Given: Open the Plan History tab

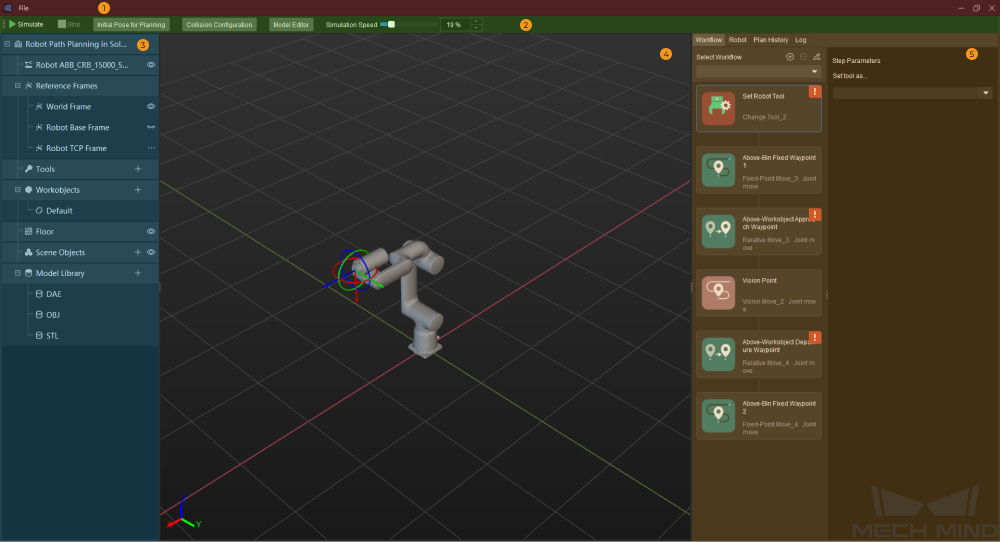Looking at the screenshot, I should pos(770,40).
